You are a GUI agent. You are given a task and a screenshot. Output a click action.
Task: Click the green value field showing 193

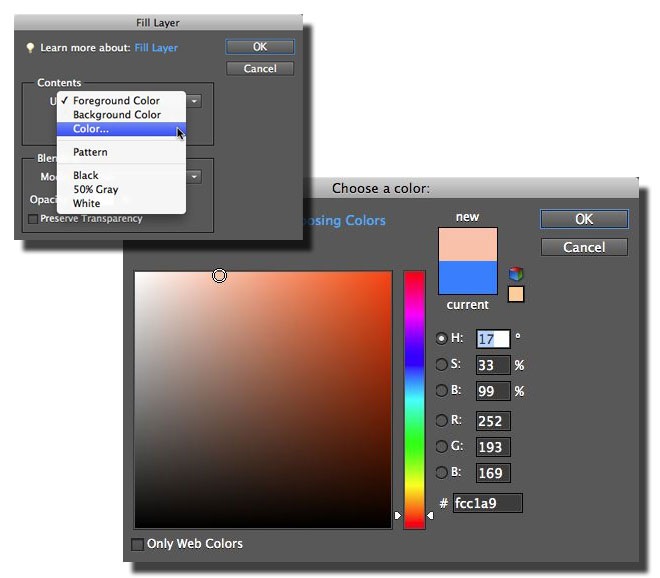tap(493, 447)
